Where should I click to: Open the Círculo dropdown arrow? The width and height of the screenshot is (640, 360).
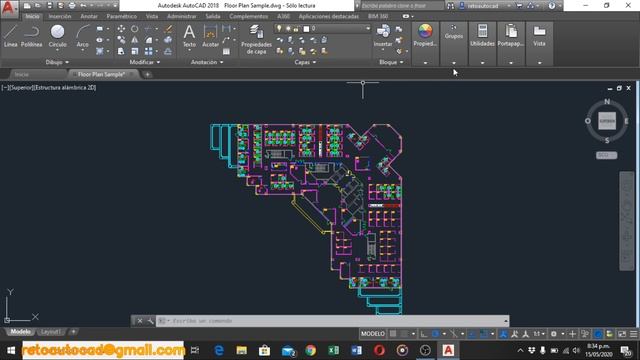tap(58, 50)
